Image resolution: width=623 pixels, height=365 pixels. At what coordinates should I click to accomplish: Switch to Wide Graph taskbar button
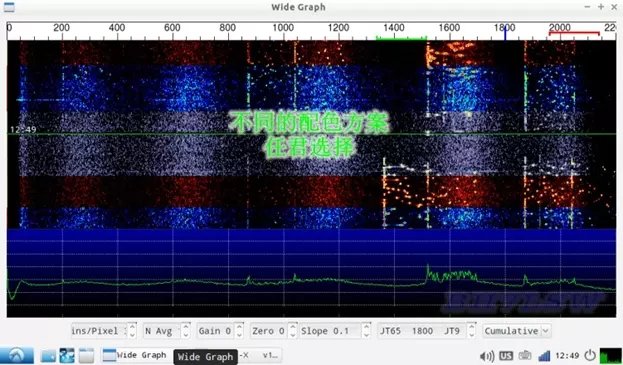pos(135,355)
